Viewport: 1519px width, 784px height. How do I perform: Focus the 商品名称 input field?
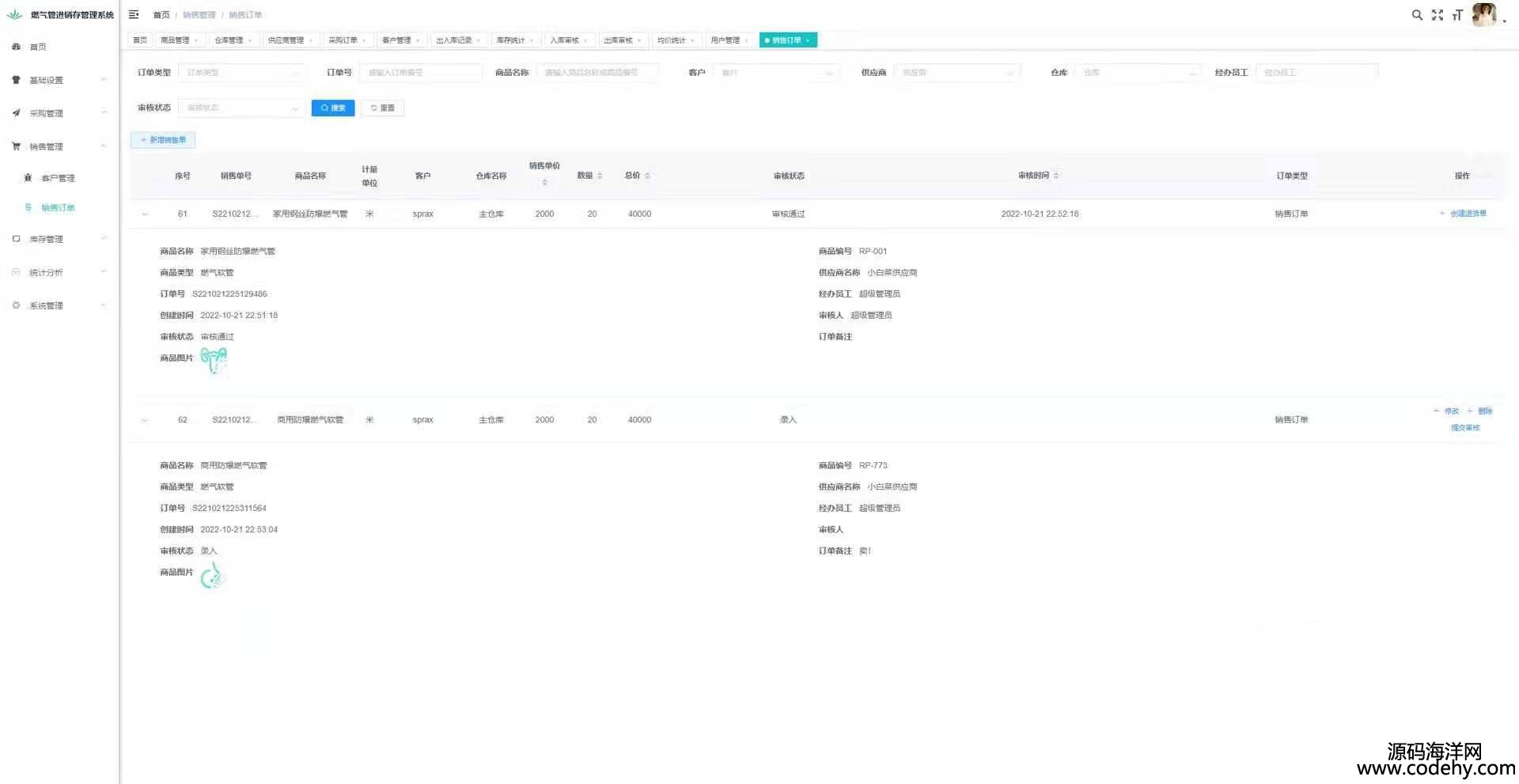[x=597, y=73]
